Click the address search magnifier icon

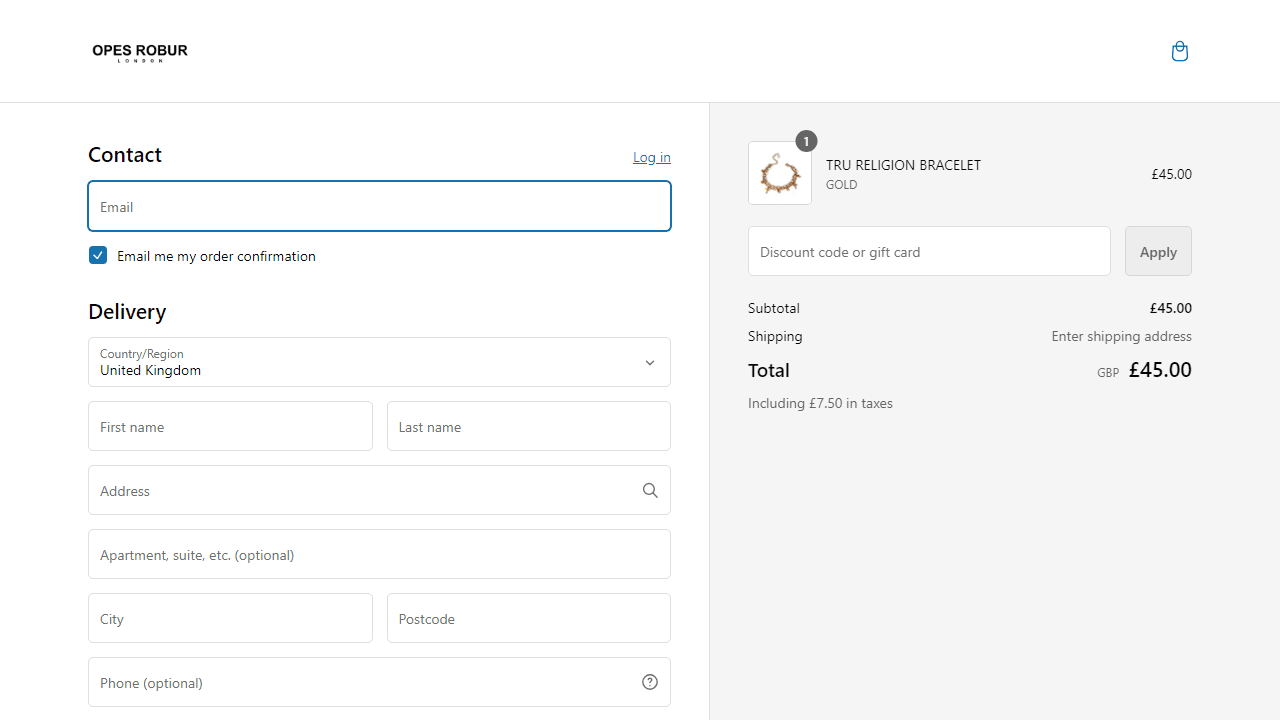click(x=650, y=490)
